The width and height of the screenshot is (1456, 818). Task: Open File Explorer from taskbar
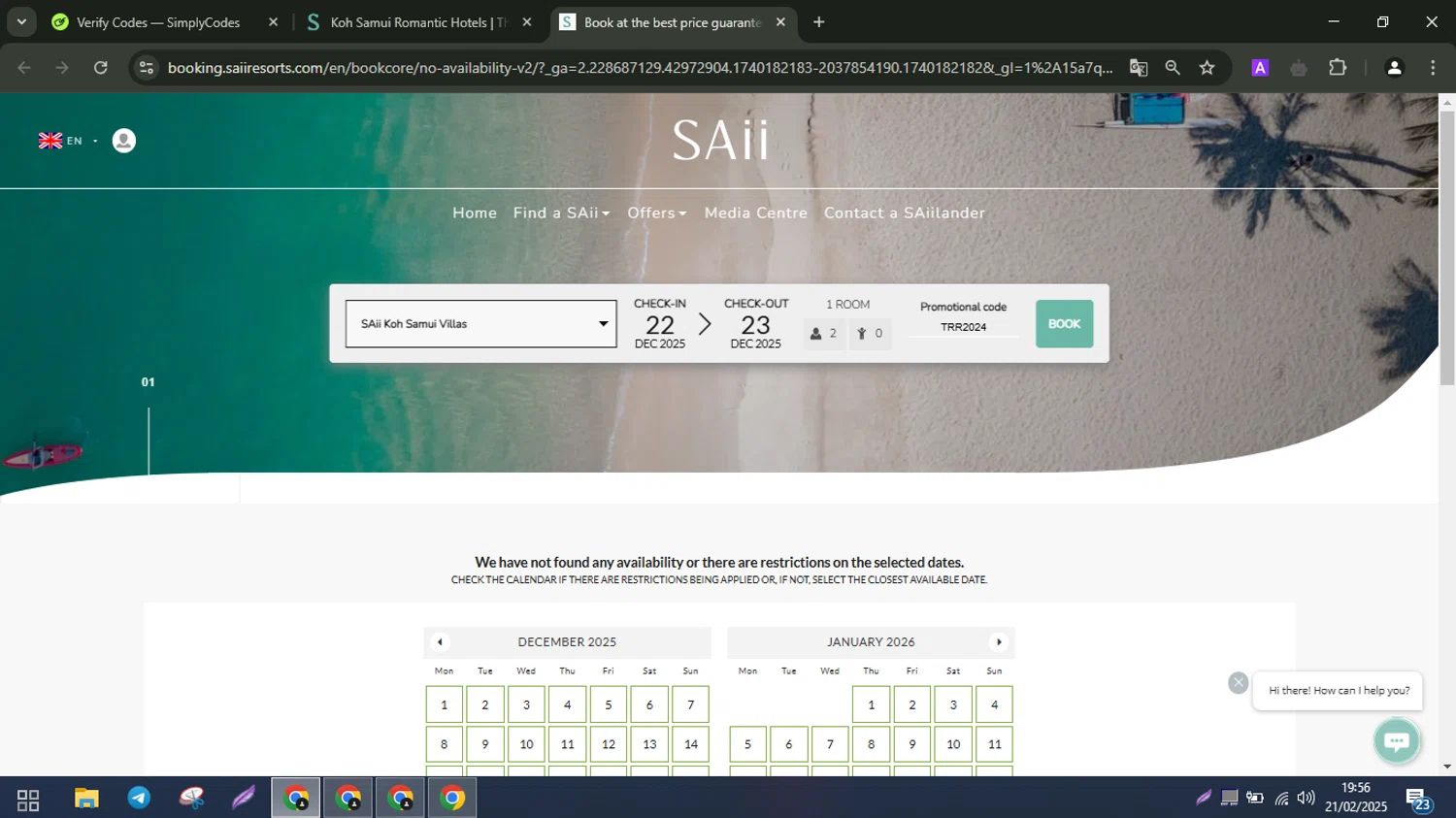tap(86, 799)
